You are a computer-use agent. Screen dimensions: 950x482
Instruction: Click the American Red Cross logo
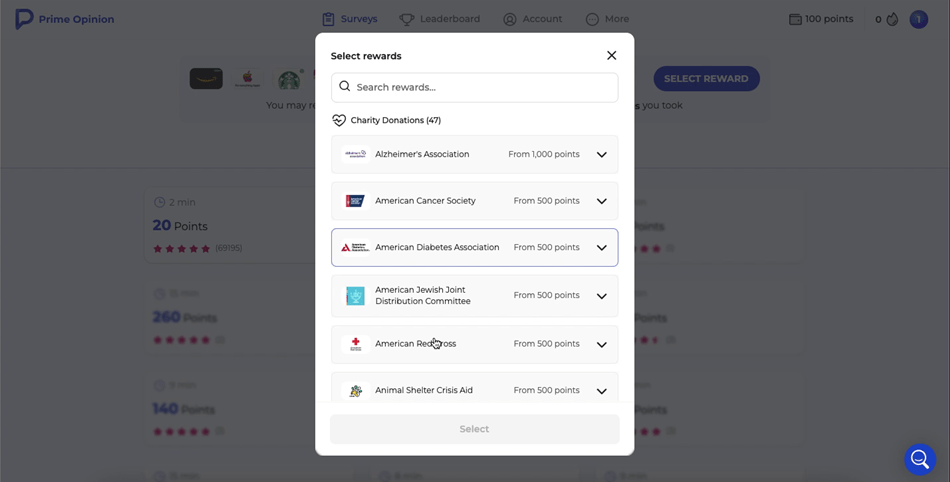(356, 344)
